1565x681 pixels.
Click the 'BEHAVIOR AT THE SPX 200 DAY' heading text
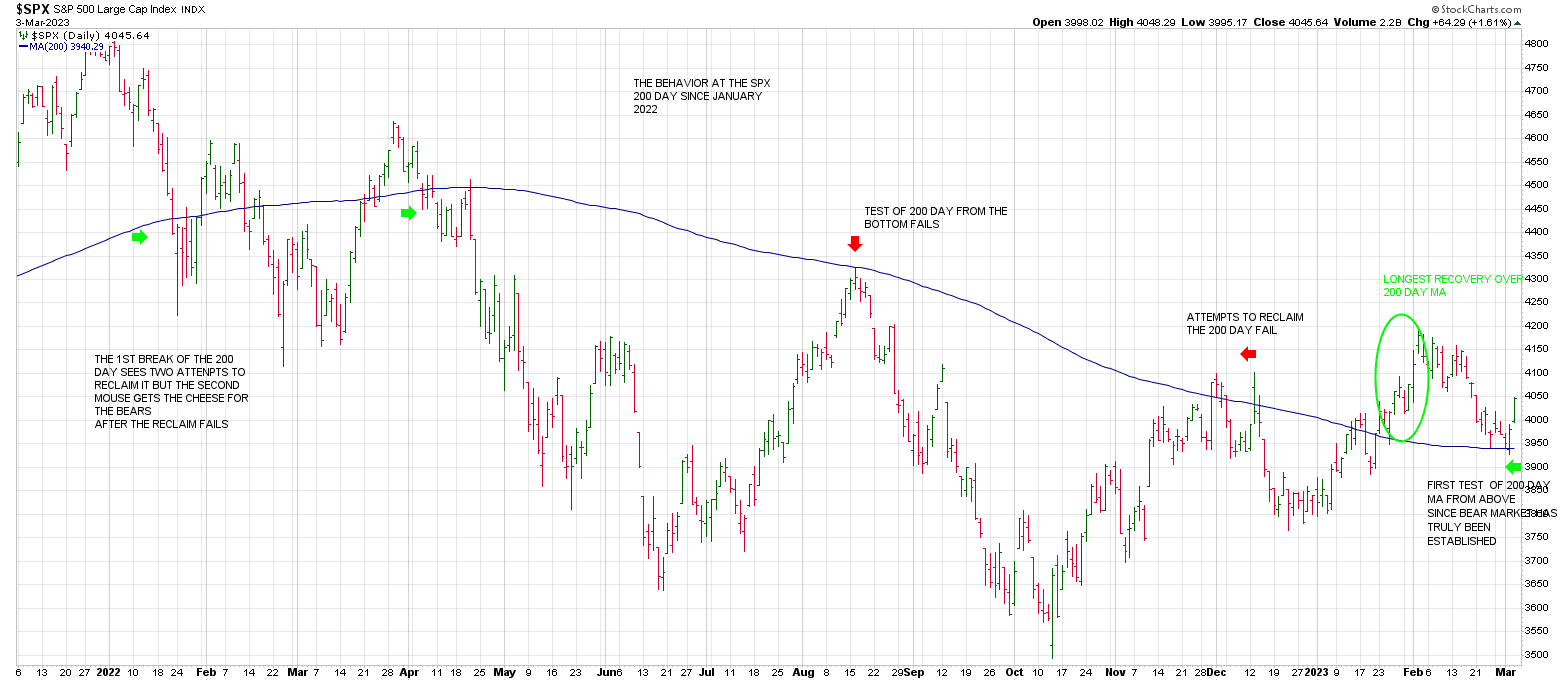coord(697,96)
